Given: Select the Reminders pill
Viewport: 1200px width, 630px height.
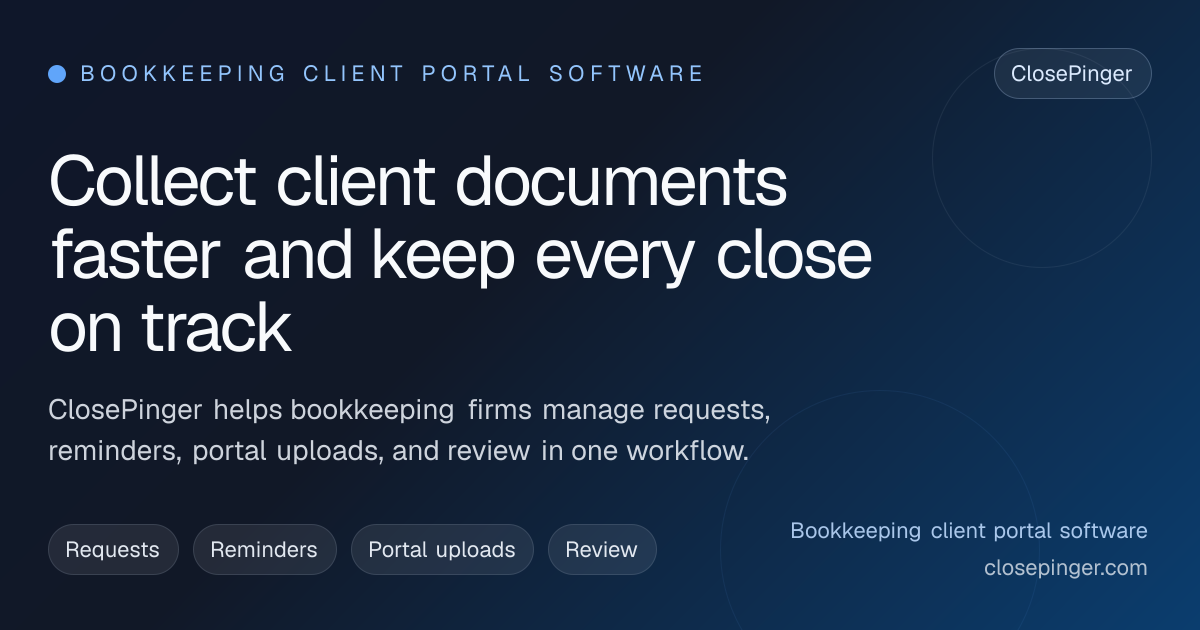Looking at the screenshot, I should 264,550.
